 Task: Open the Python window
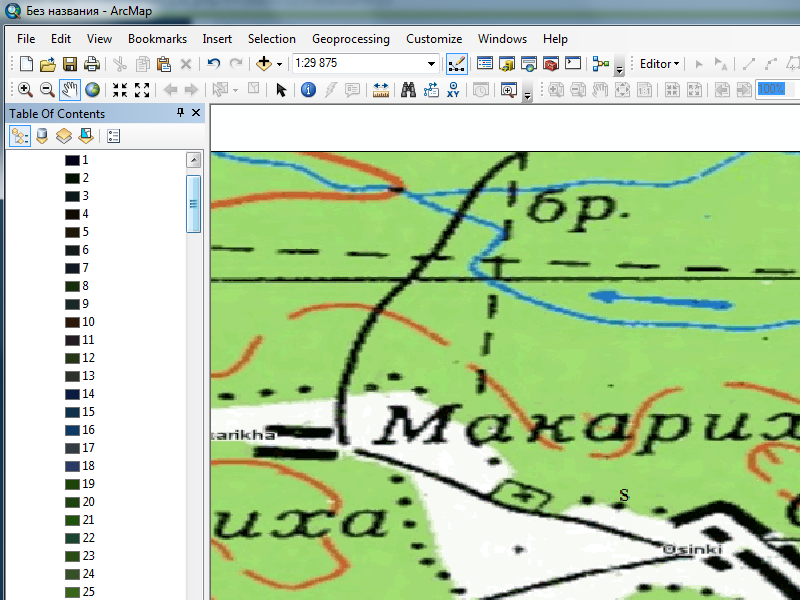[573, 65]
